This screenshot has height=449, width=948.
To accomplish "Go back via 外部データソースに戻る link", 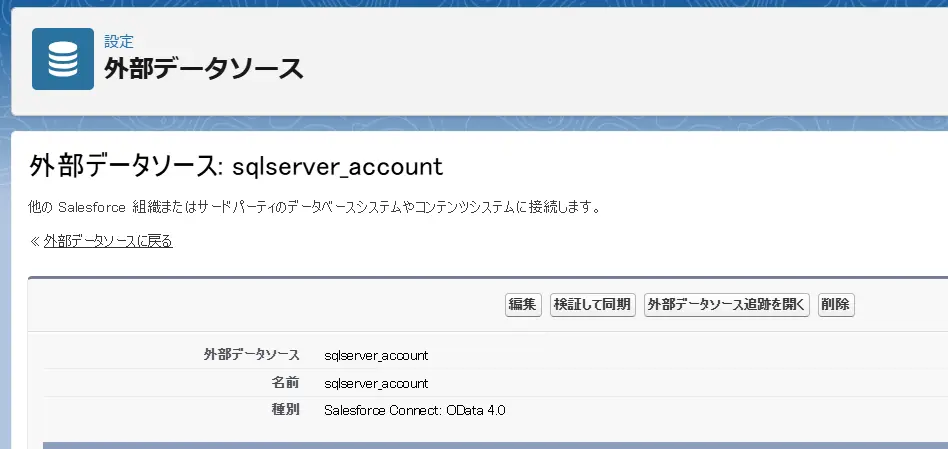I will pos(108,242).
